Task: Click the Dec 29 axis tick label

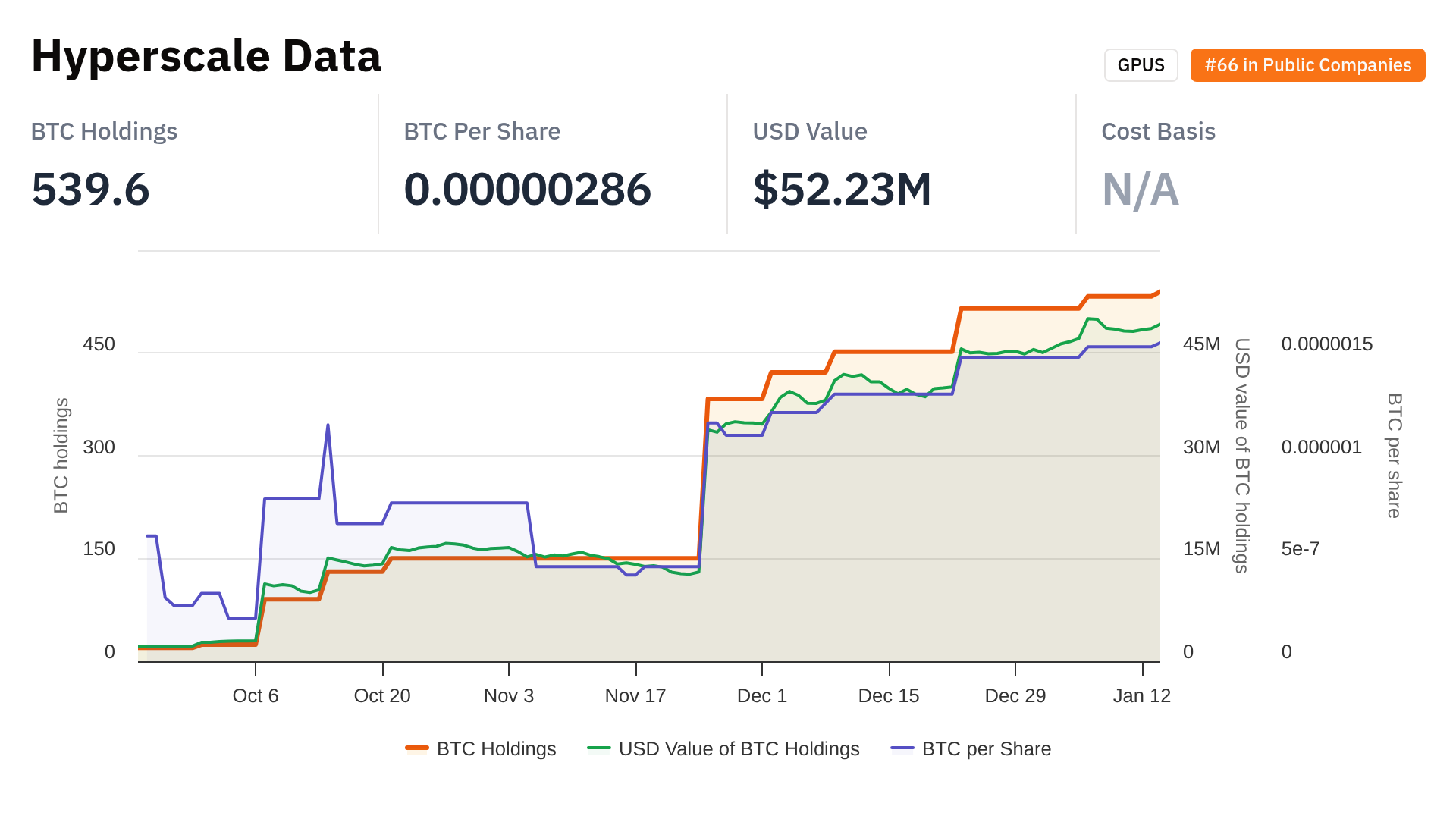Action: [1015, 695]
